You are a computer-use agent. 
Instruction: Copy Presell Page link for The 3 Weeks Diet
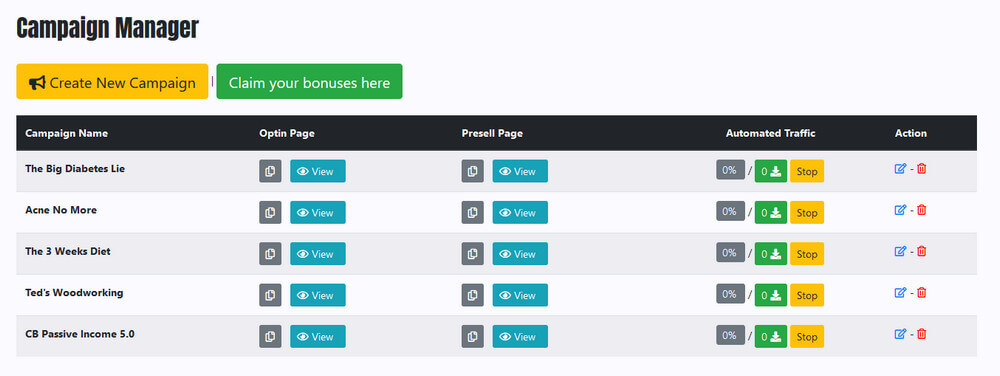click(x=473, y=254)
